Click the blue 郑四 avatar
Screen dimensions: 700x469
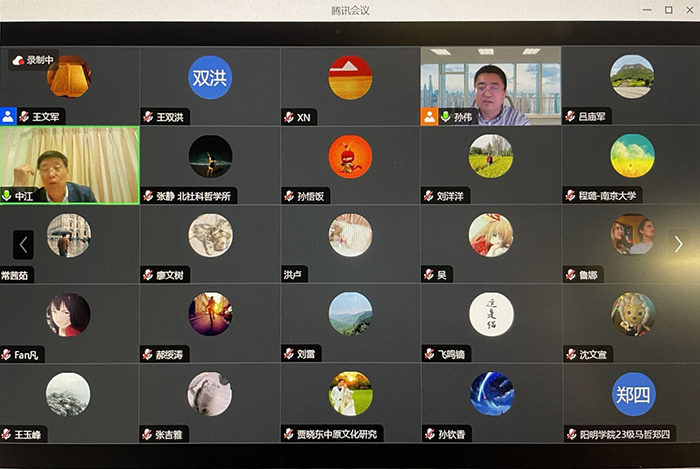(632, 393)
